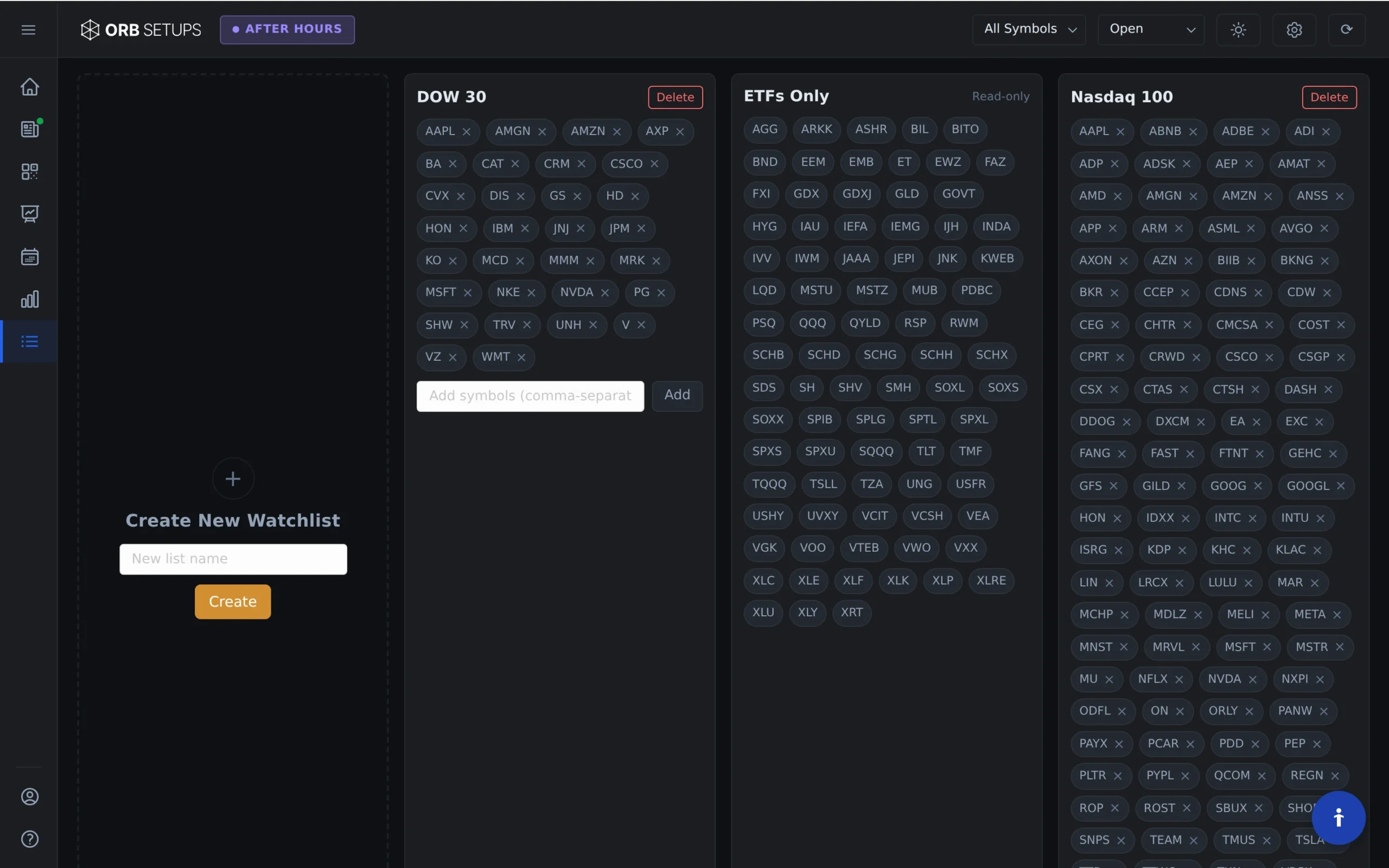Remove DIS from DOW 30 list
This screenshot has width=1389, height=868.
click(520, 196)
